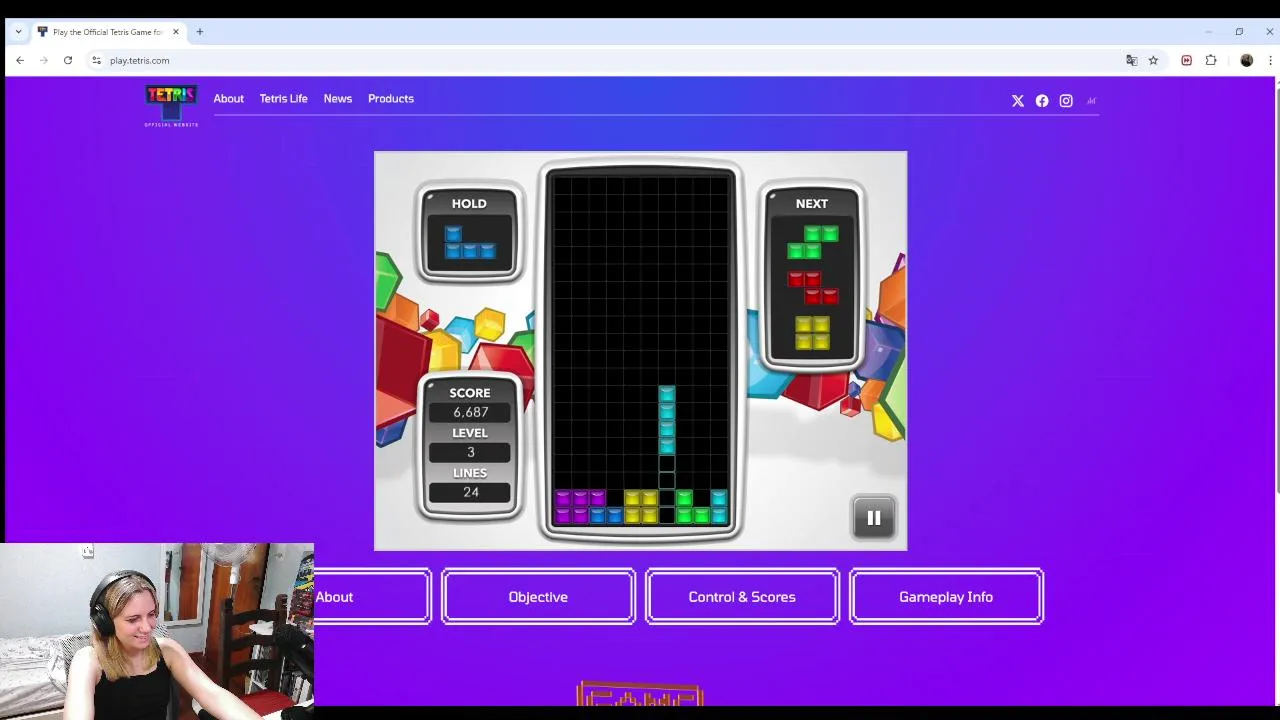Click the green S piece in Next queue
The image size is (1280, 720).
(x=812, y=242)
